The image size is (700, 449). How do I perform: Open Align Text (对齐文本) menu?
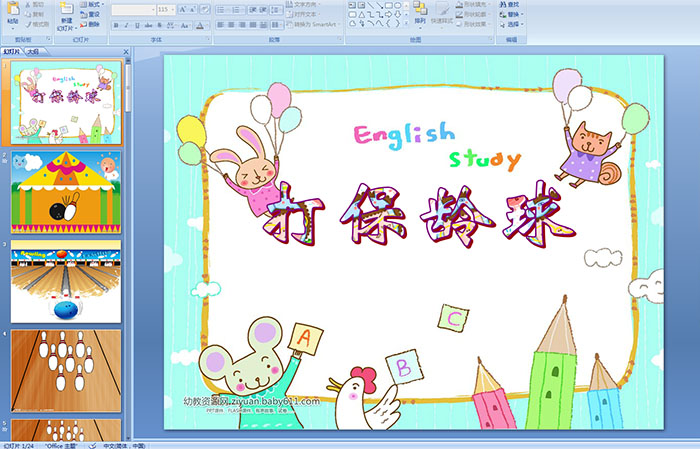[x=303, y=14]
